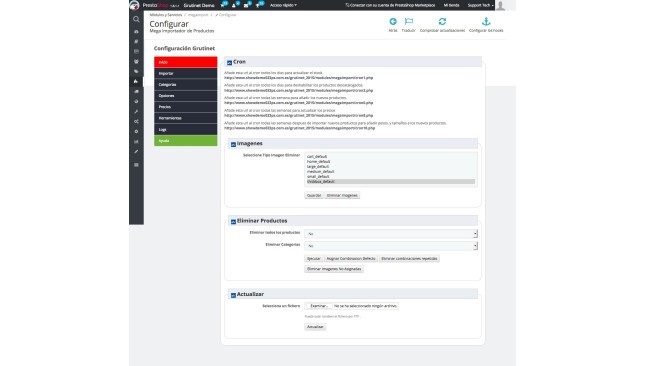
Task: Select medium_default in image type list
Action: [321, 171]
